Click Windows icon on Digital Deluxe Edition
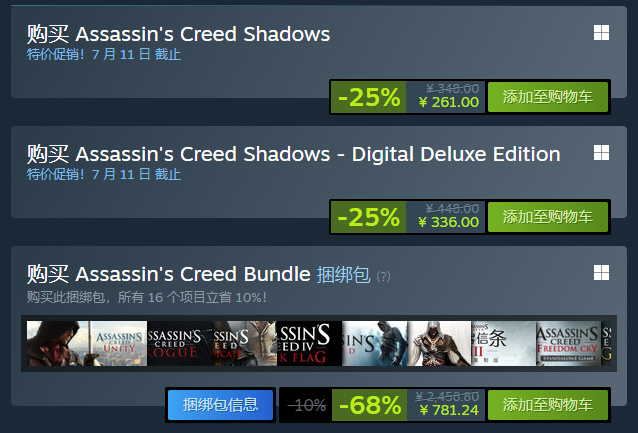638x433 pixels. [602, 153]
